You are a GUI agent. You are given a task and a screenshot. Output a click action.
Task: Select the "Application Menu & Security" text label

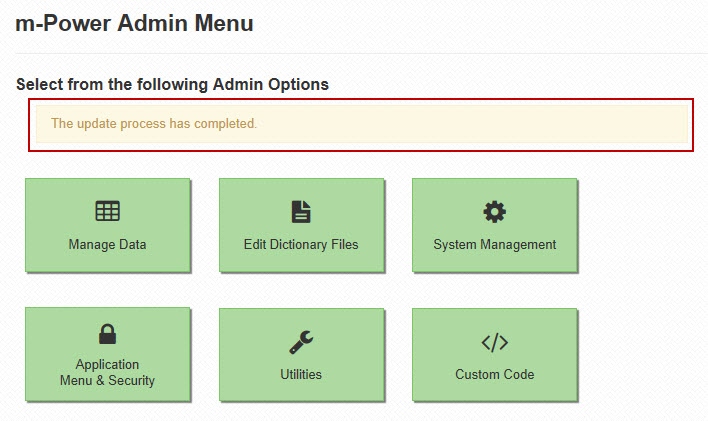[x=107, y=372]
